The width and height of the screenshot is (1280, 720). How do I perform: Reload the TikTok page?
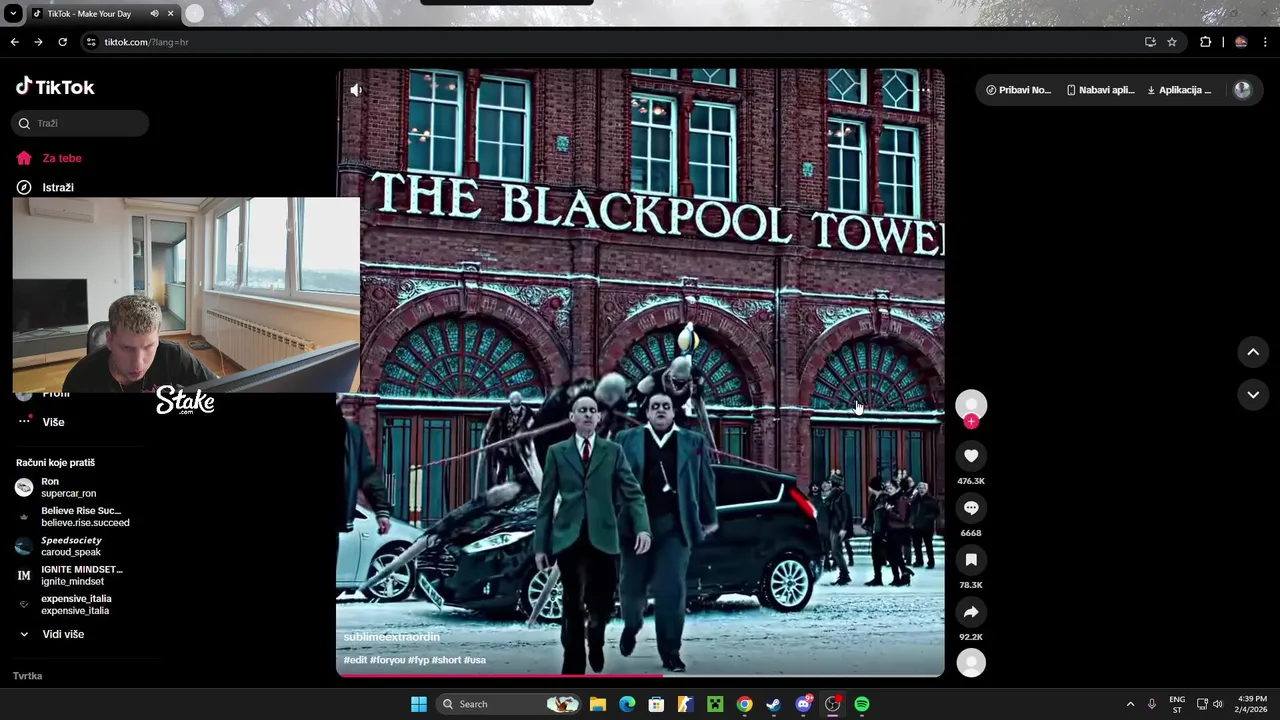(62, 42)
